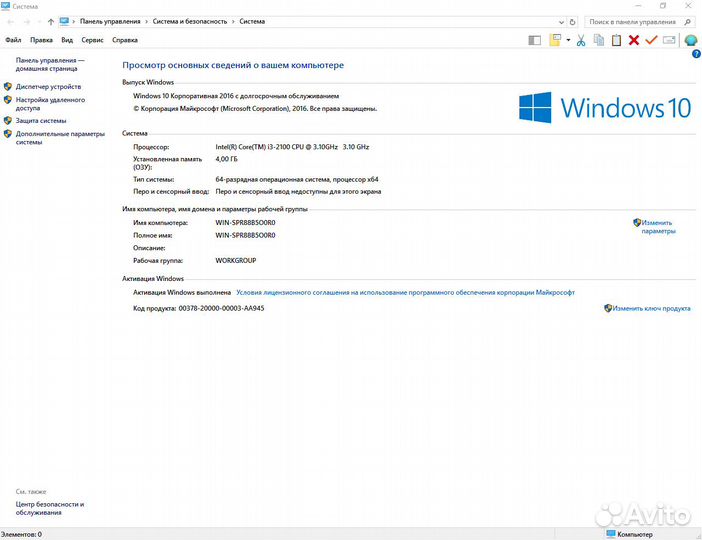Click the gray envelope toolbar icon
Viewport: 702px width, 540px height.
click(669, 40)
